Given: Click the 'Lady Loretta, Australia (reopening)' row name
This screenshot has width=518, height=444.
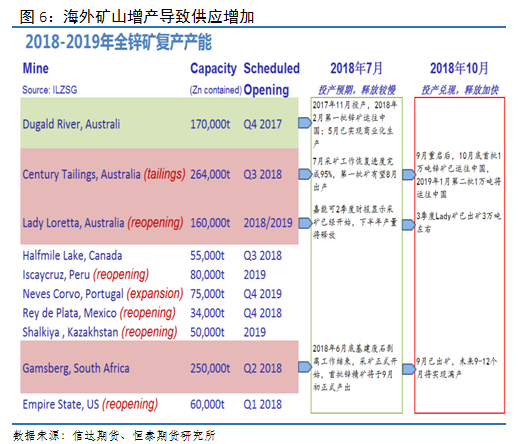Looking at the screenshot, I should 103,223.
